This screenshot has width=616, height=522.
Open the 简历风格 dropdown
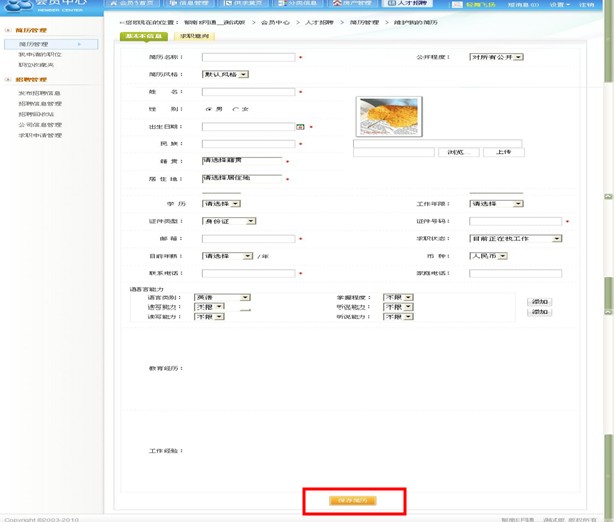pos(225,74)
